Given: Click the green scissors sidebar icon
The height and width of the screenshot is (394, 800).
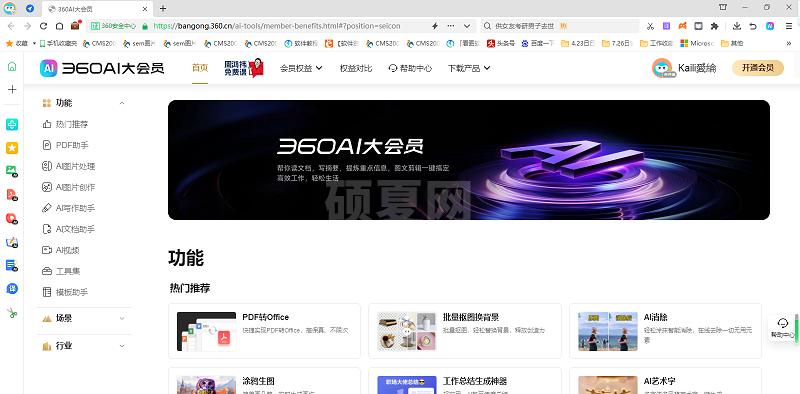Looking at the screenshot, I should 12,313.
